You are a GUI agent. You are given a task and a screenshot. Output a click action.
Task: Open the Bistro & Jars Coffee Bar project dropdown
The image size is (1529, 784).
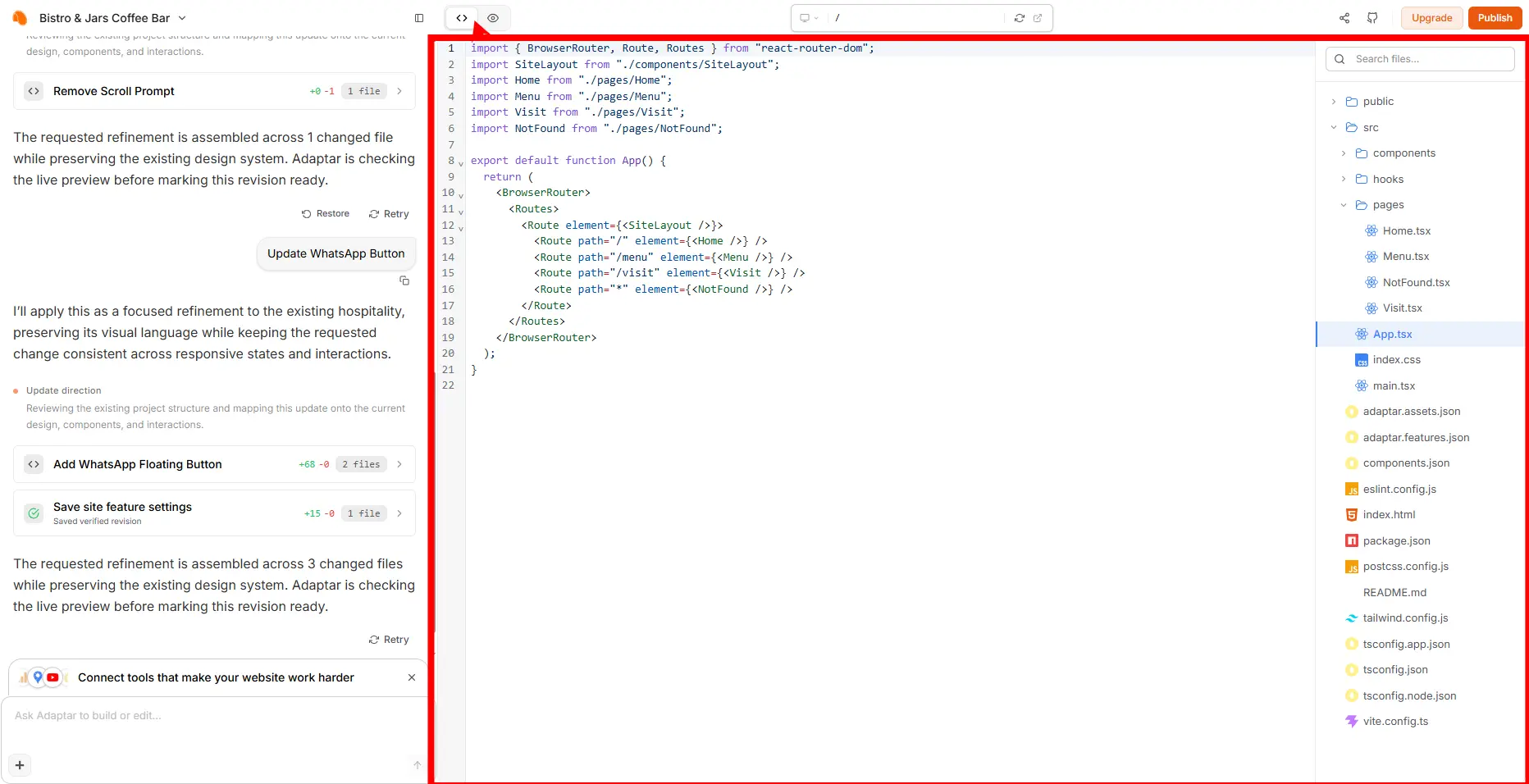tap(112, 18)
